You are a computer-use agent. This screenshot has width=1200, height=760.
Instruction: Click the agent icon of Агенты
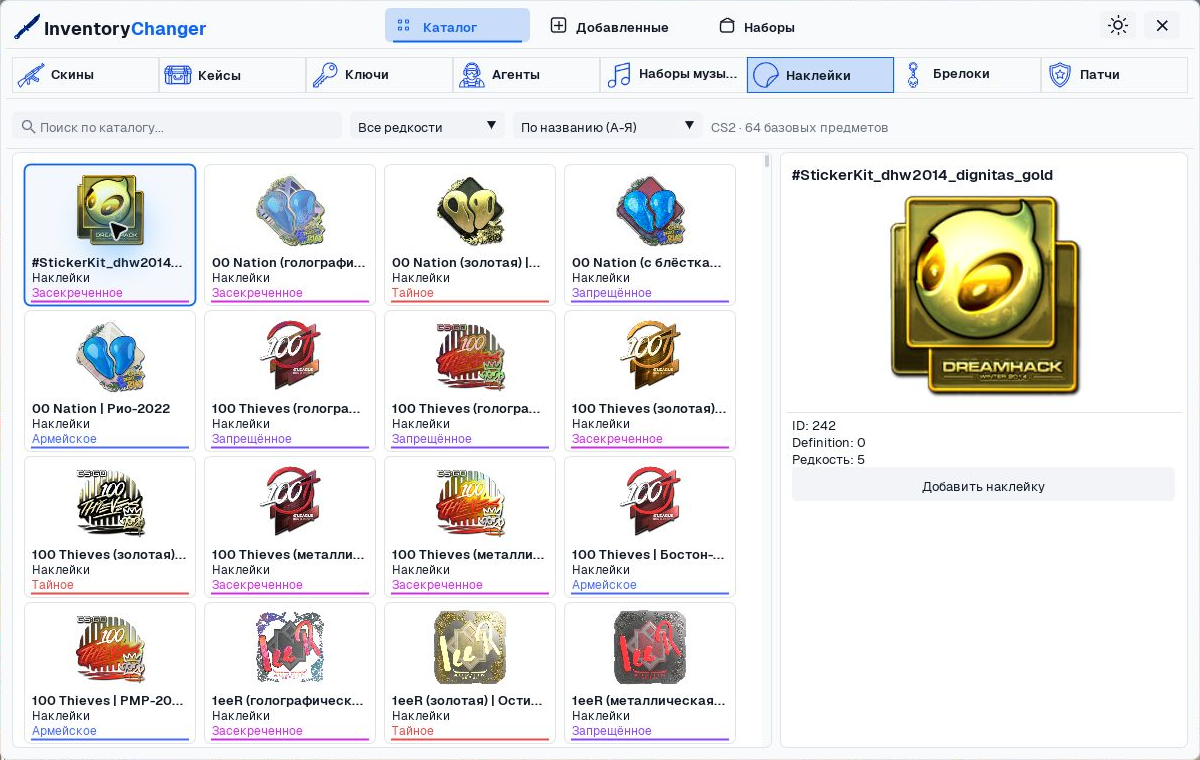pos(472,75)
